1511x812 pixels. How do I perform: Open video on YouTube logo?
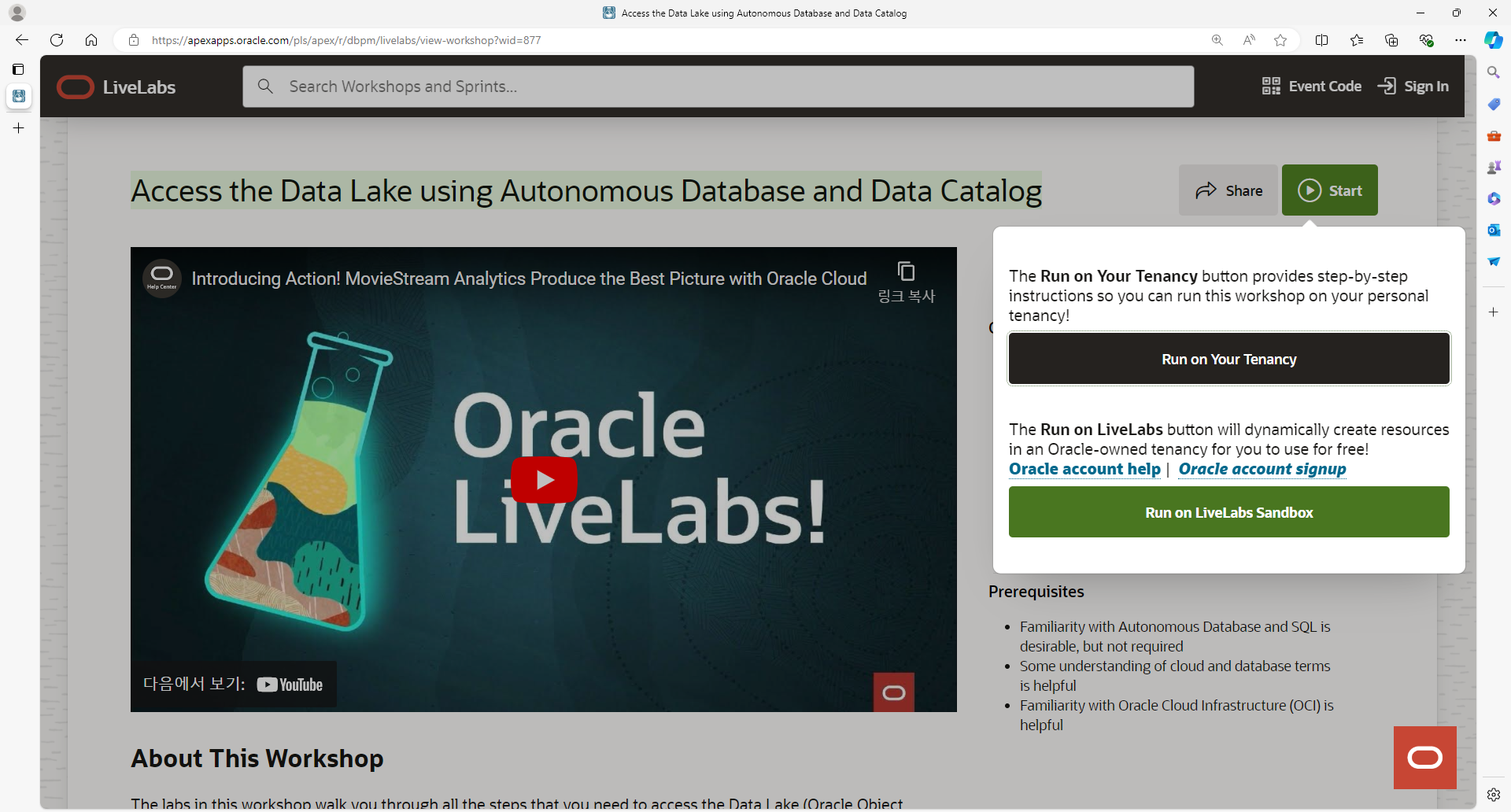pos(290,685)
